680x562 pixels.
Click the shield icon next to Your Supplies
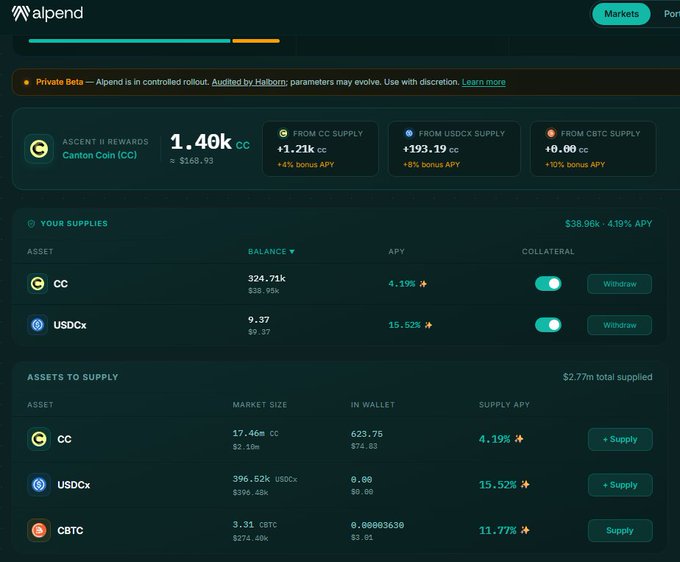pyautogui.click(x=31, y=224)
